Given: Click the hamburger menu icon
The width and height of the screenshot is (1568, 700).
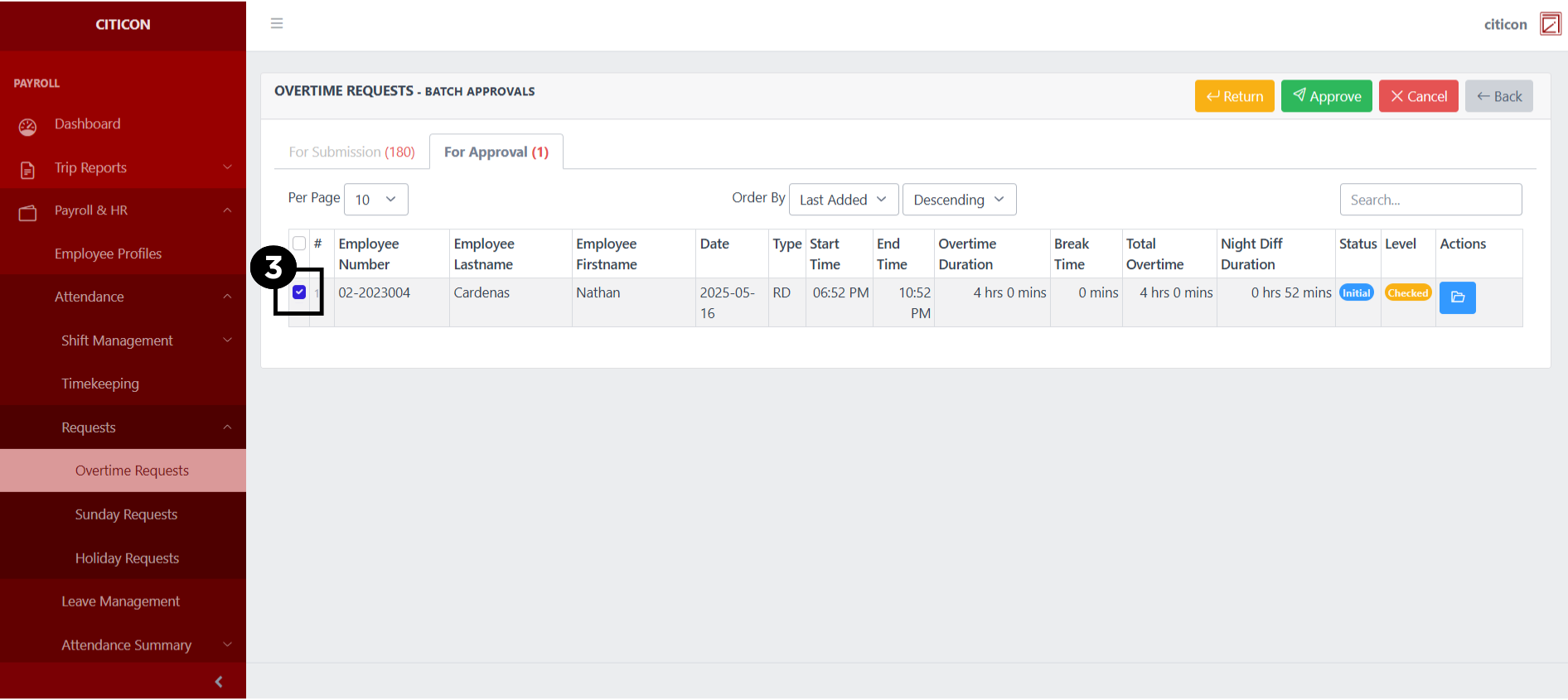Looking at the screenshot, I should click(277, 23).
